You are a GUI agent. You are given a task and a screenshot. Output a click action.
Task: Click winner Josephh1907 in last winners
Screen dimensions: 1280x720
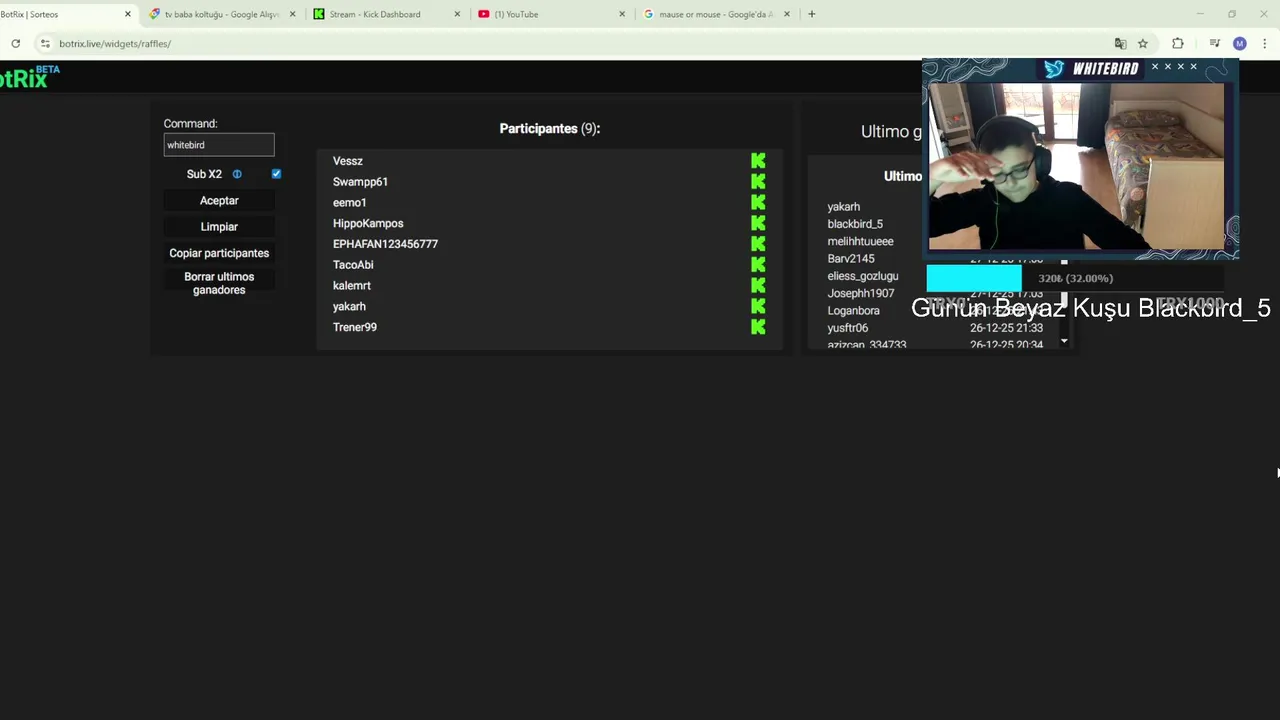pyautogui.click(x=861, y=293)
